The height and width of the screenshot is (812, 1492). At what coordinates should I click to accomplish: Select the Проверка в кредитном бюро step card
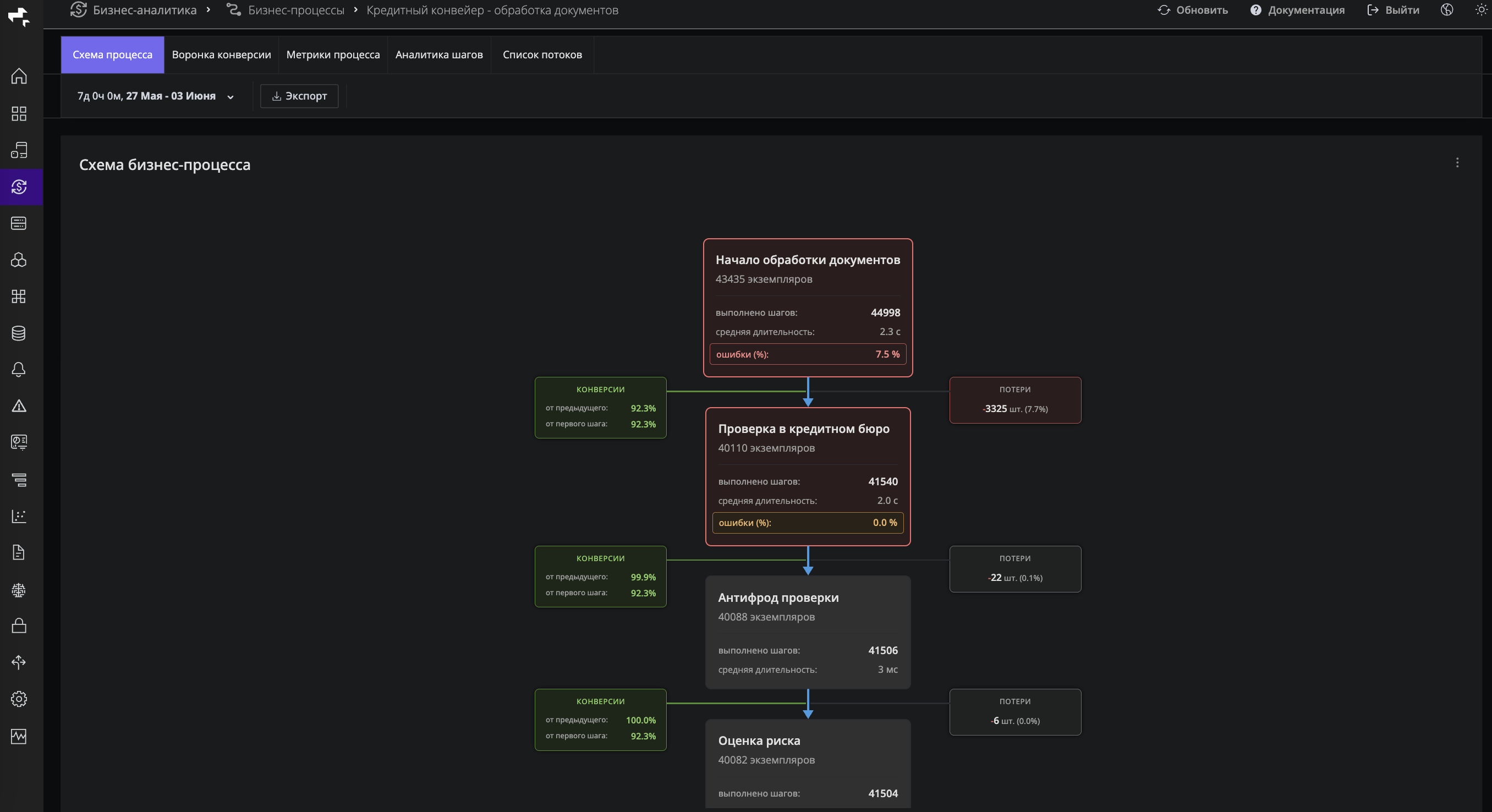(808, 476)
